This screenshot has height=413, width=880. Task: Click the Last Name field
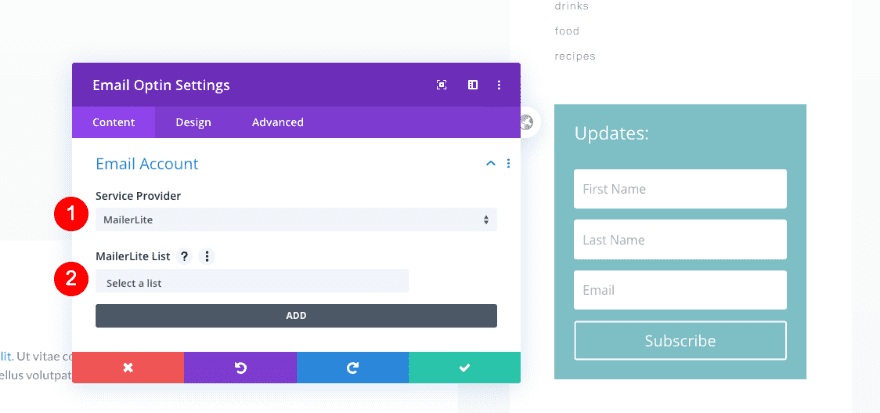680,240
